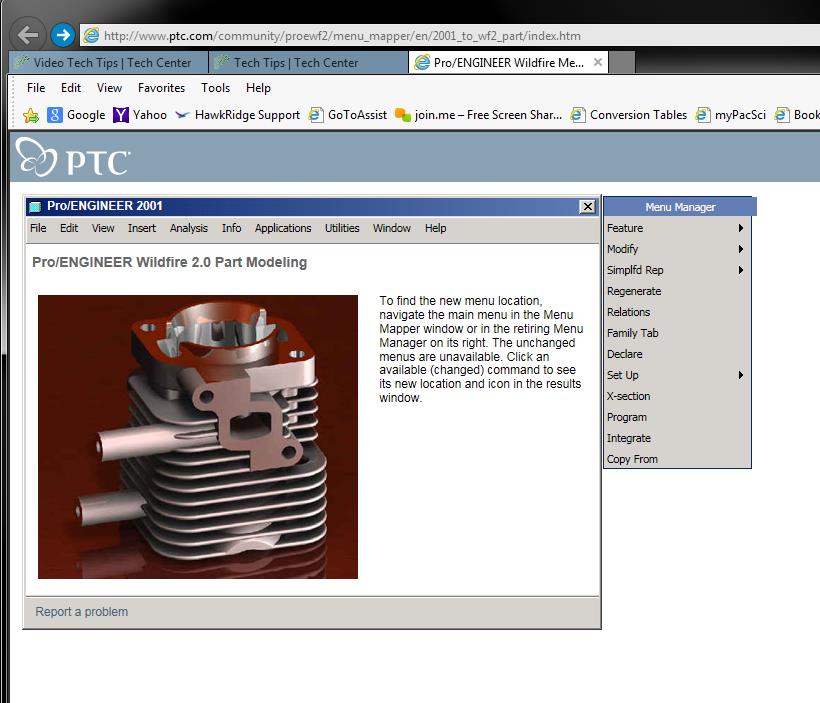Open the Google bookmark

tap(76, 115)
